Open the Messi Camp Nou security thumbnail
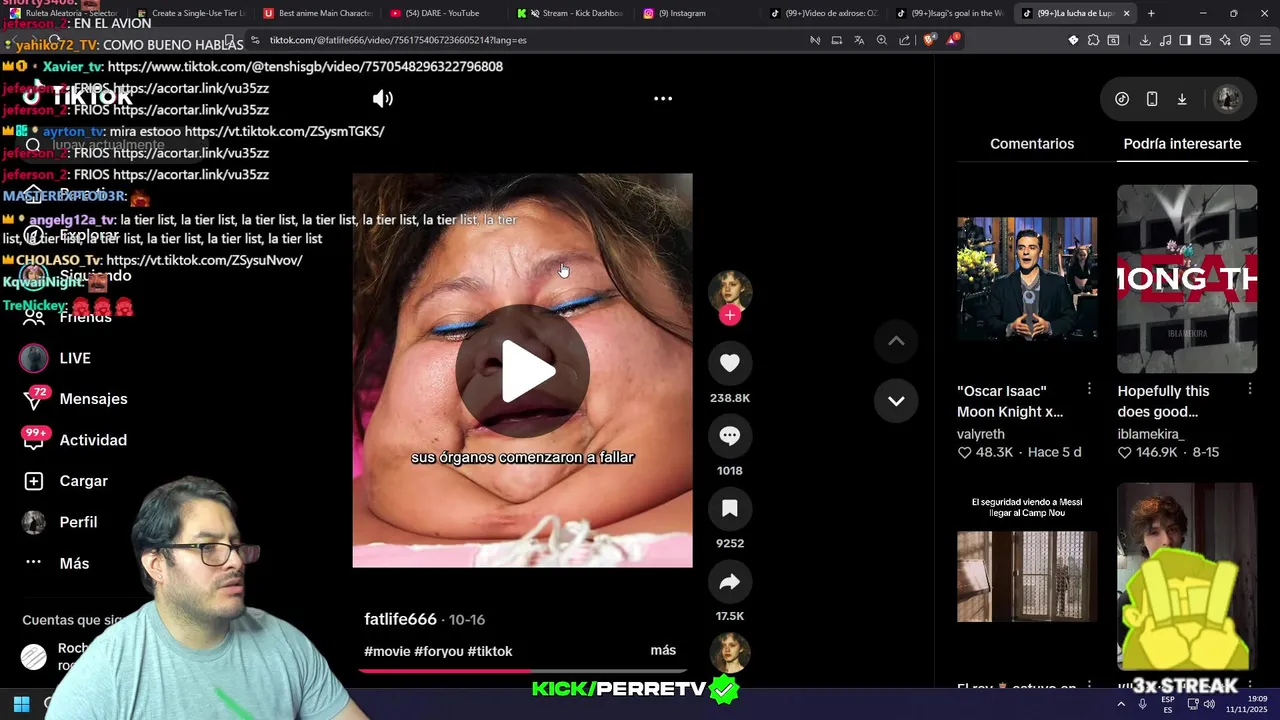This screenshot has width=1280, height=720. (1027, 576)
